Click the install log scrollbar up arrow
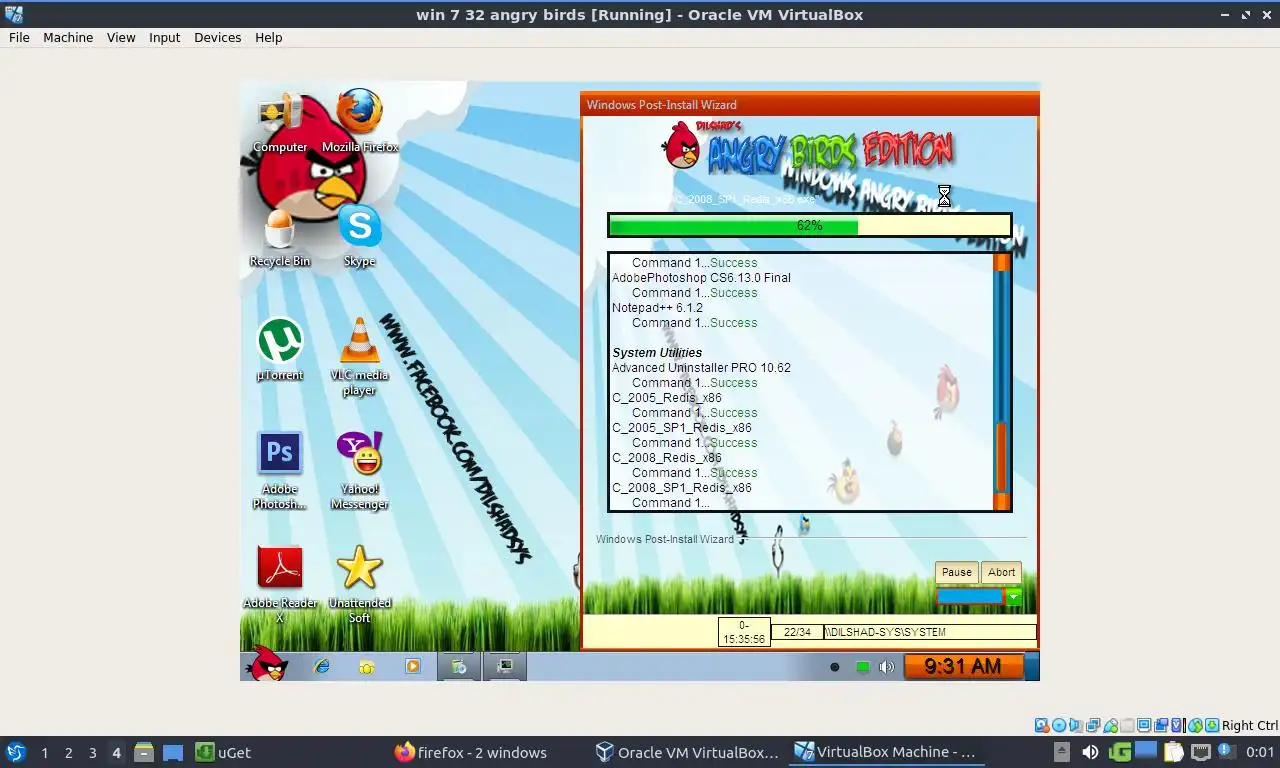Image resolution: width=1280 pixels, height=768 pixels. 1001,263
